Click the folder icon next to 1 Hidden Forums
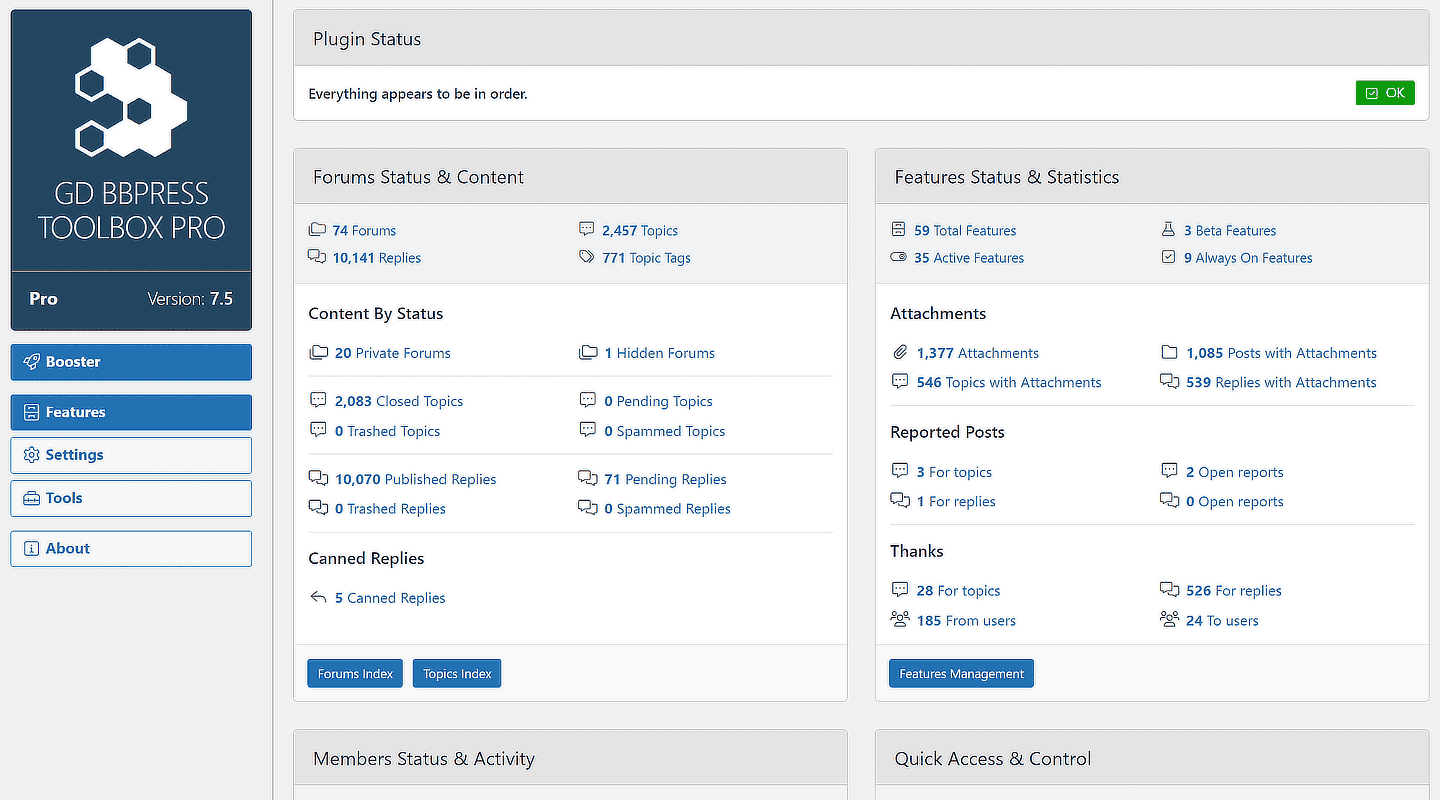 [588, 353]
